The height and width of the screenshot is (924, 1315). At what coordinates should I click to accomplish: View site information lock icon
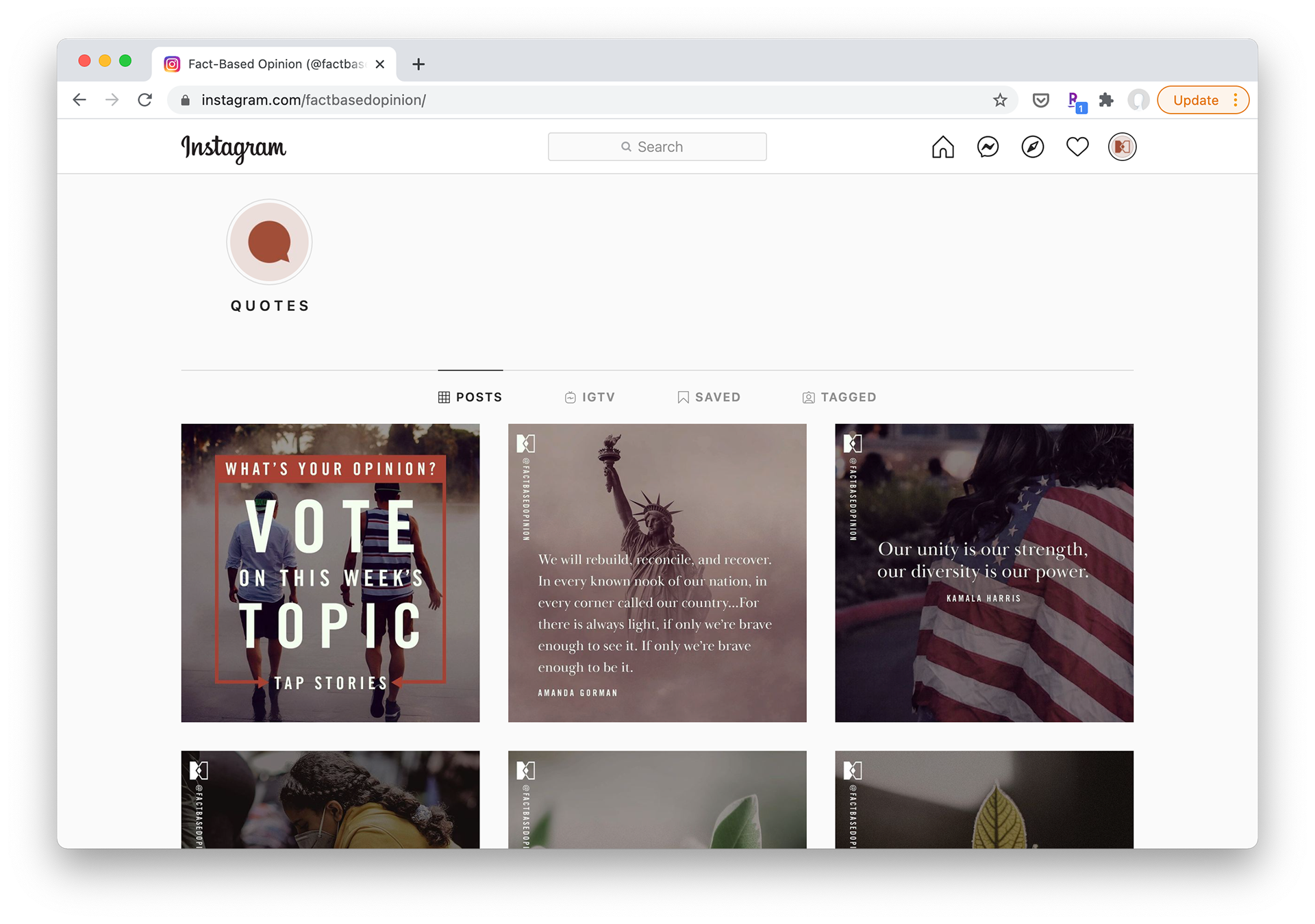[185, 100]
